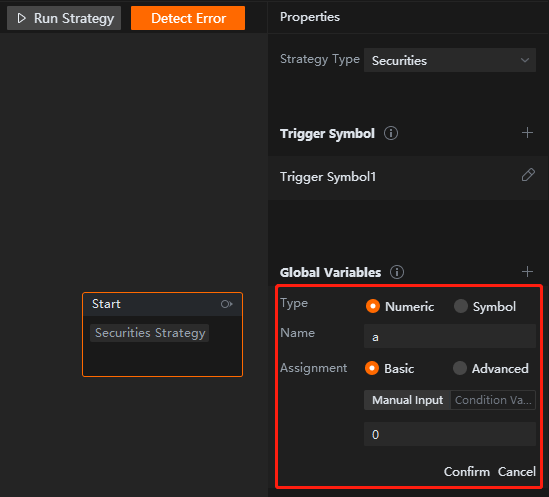Edit Trigger Symbol1 using the pencil icon
This screenshot has height=497, width=549.
click(x=528, y=175)
